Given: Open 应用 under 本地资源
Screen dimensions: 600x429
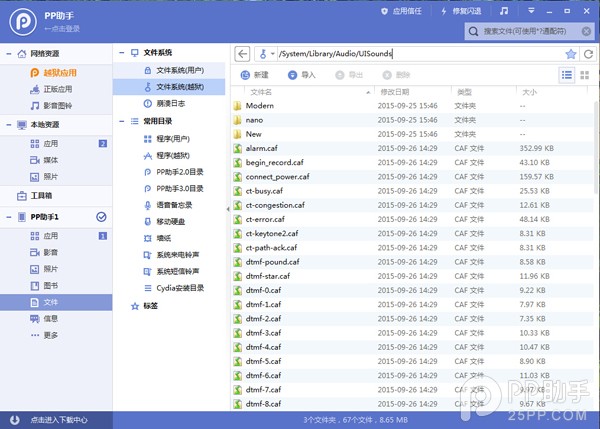Looking at the screenshot, I should (x=56, y=144).
